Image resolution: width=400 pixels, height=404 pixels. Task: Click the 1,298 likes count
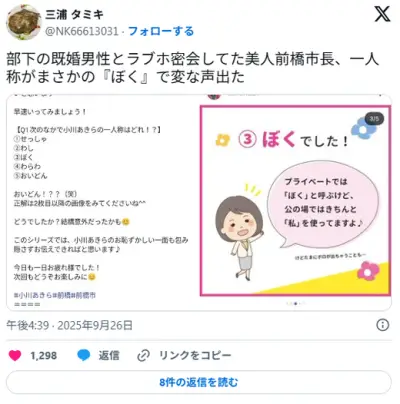(43, 356)
